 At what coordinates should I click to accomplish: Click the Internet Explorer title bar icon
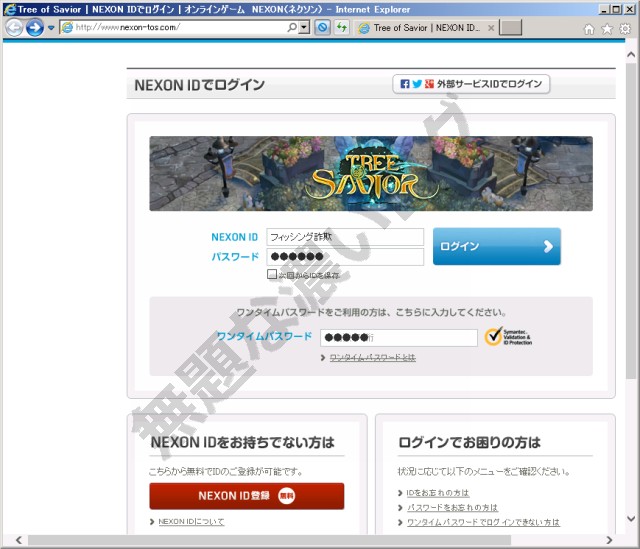(x=9, y=9)
